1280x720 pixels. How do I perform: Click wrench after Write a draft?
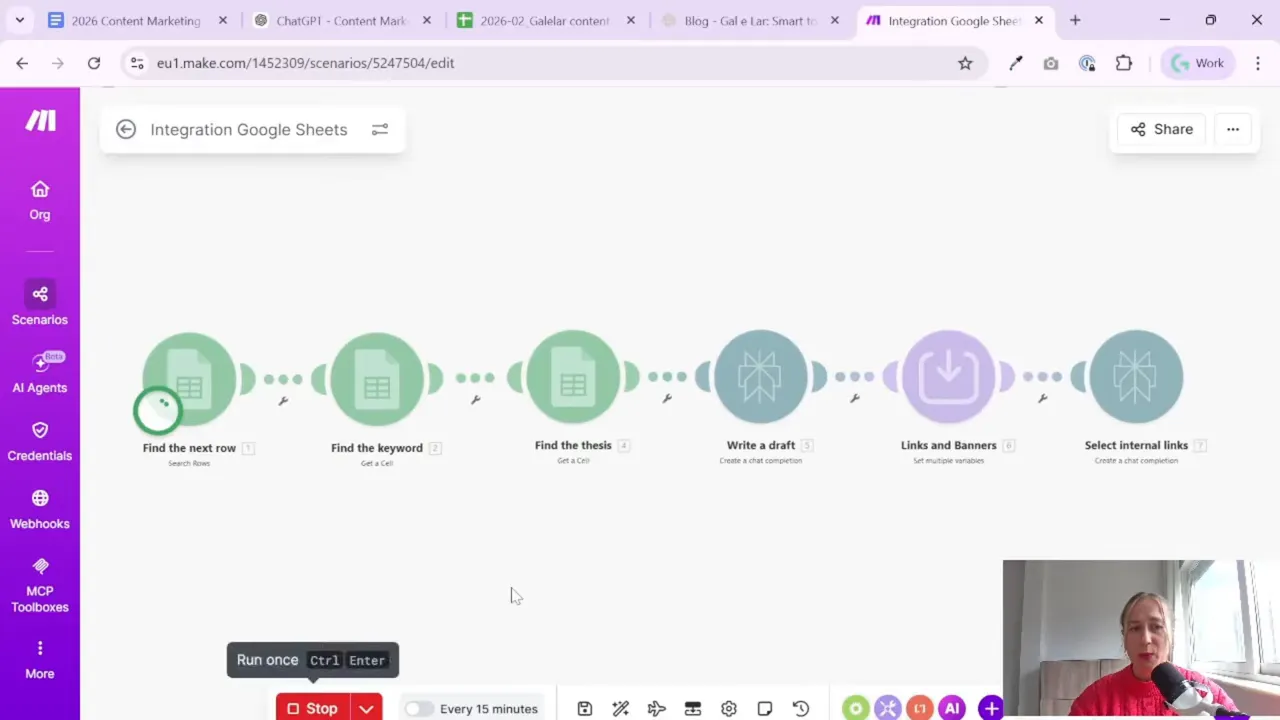[x=855, y=399]
